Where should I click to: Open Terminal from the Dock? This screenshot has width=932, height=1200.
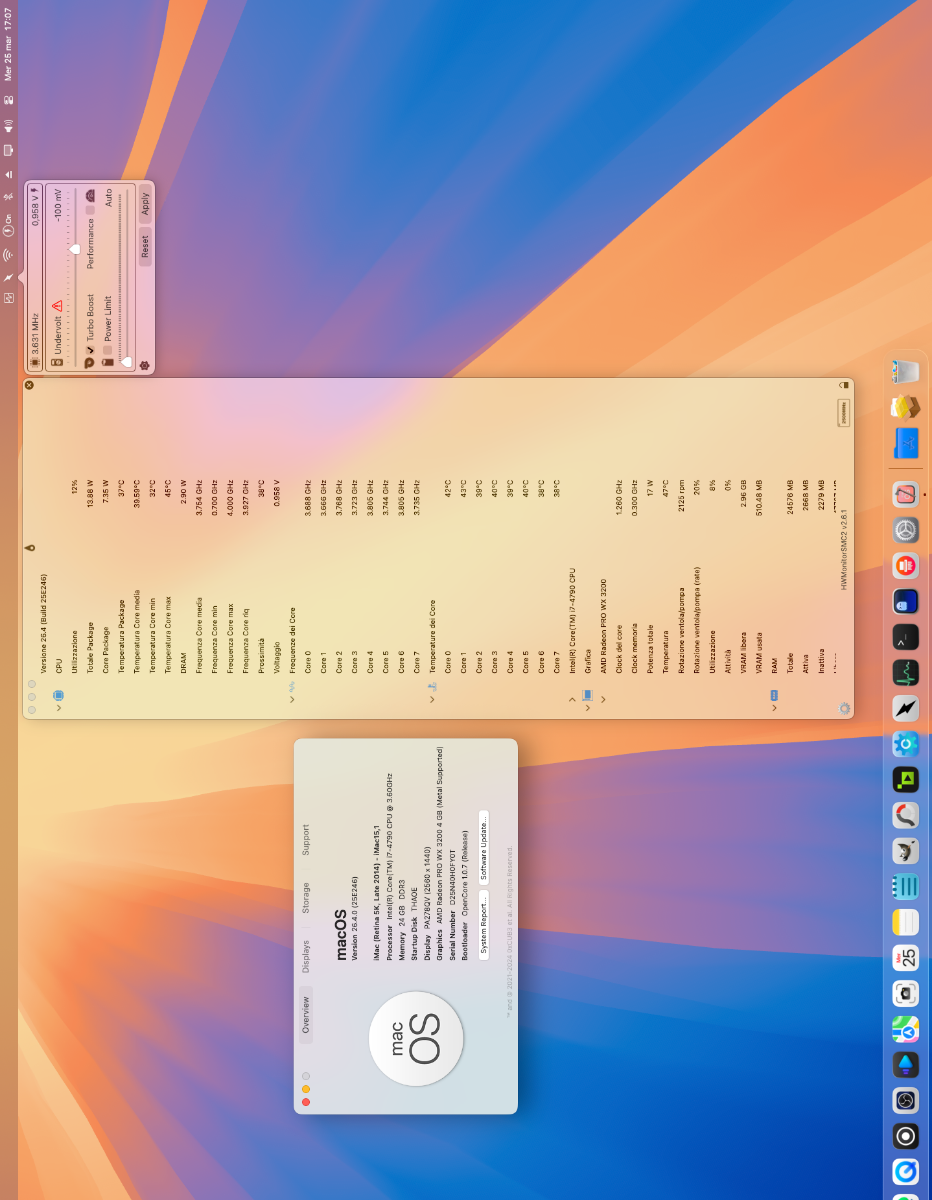pos(906,637)
